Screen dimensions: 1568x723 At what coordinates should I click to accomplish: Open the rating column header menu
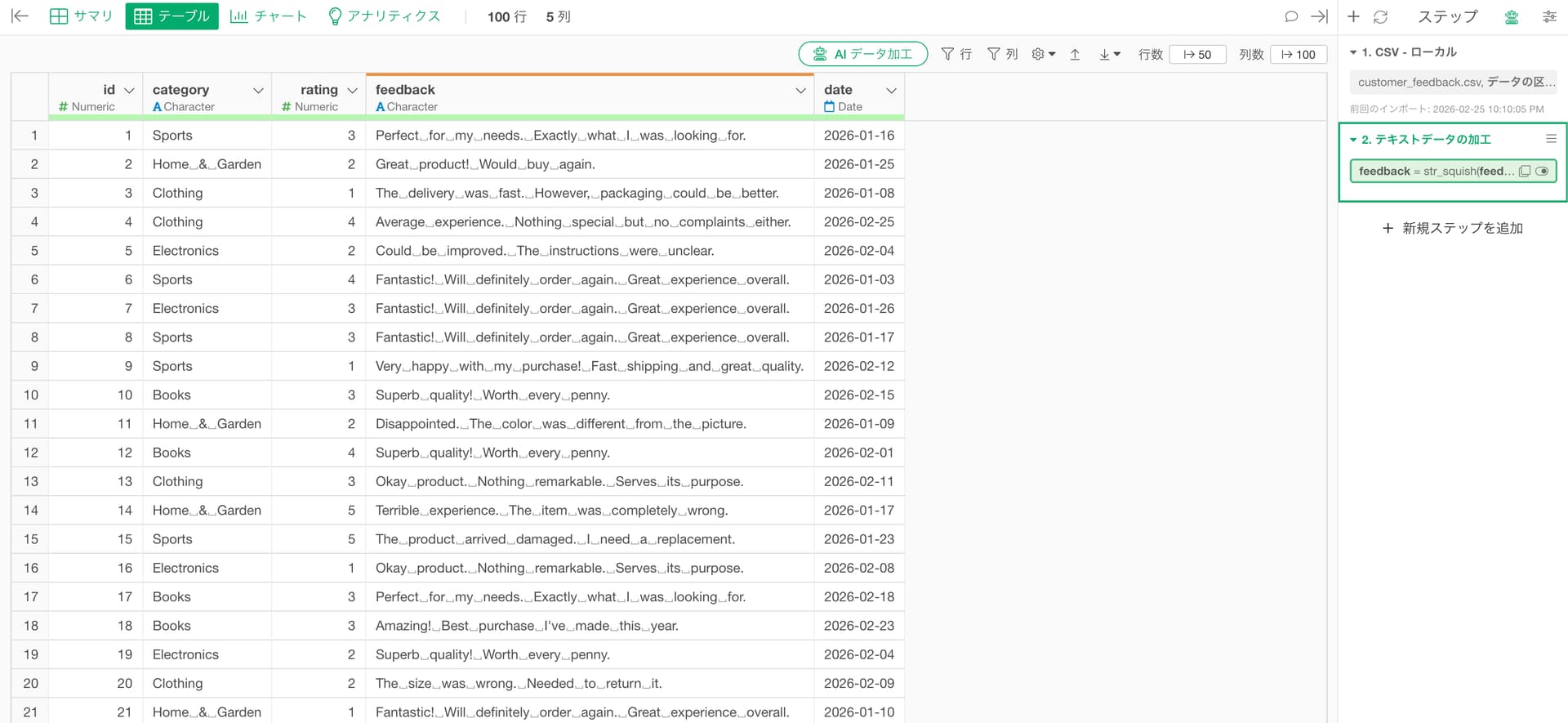click(x=353, y=91)
